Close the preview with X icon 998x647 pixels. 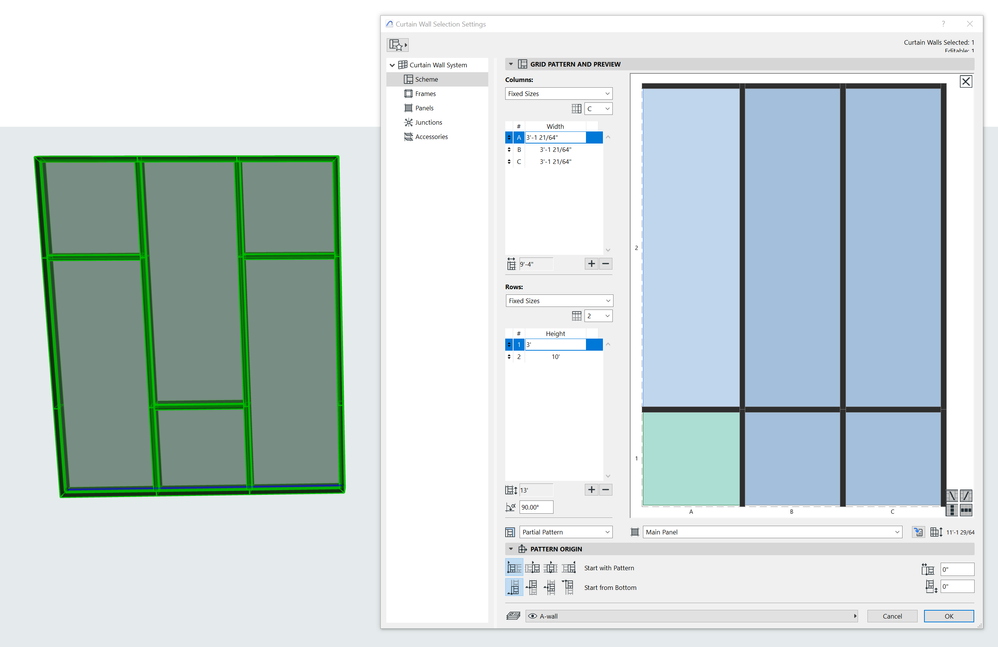[x=966, y=81]
